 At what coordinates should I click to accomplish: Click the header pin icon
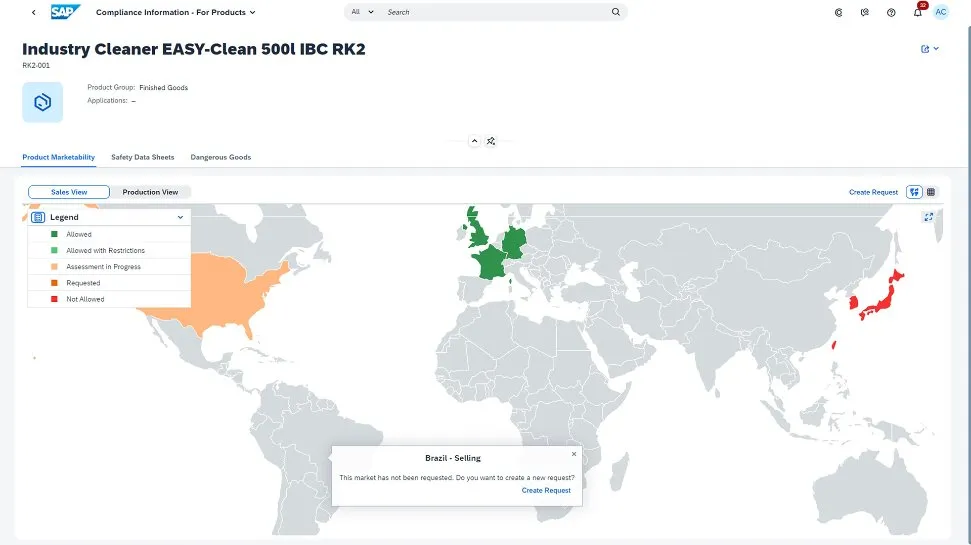point(491,141)
